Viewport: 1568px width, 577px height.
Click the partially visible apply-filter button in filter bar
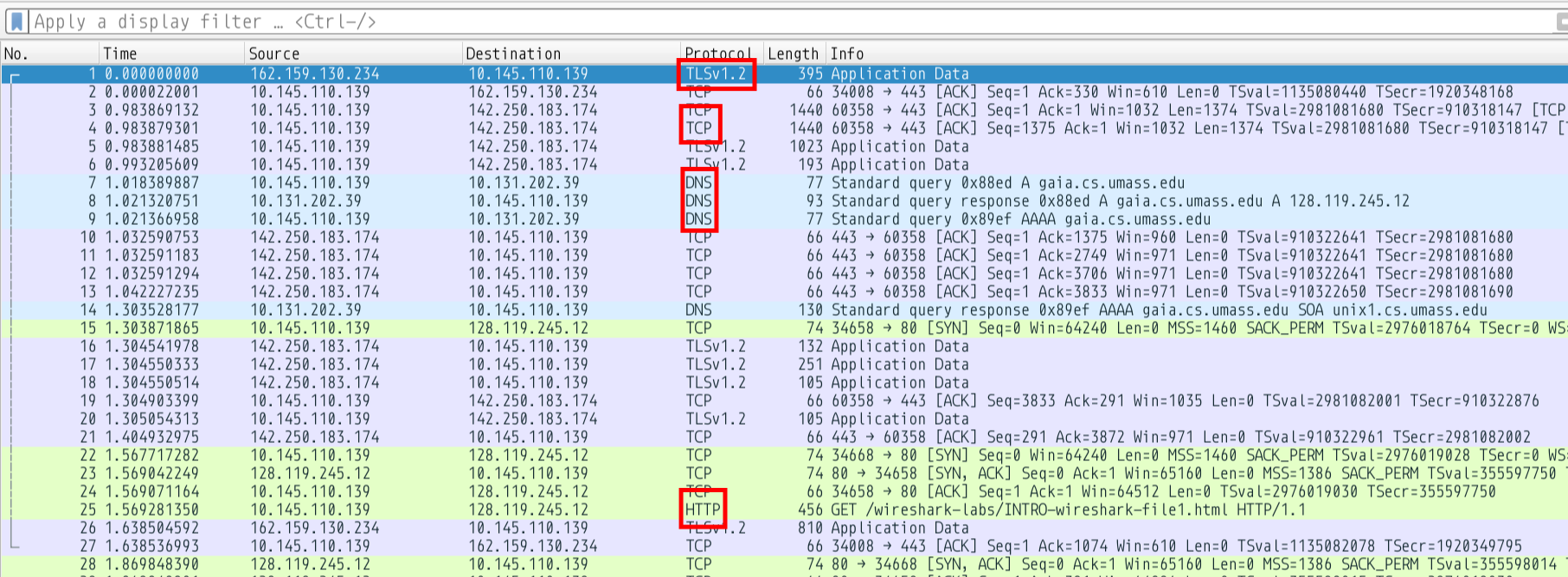1561,22
